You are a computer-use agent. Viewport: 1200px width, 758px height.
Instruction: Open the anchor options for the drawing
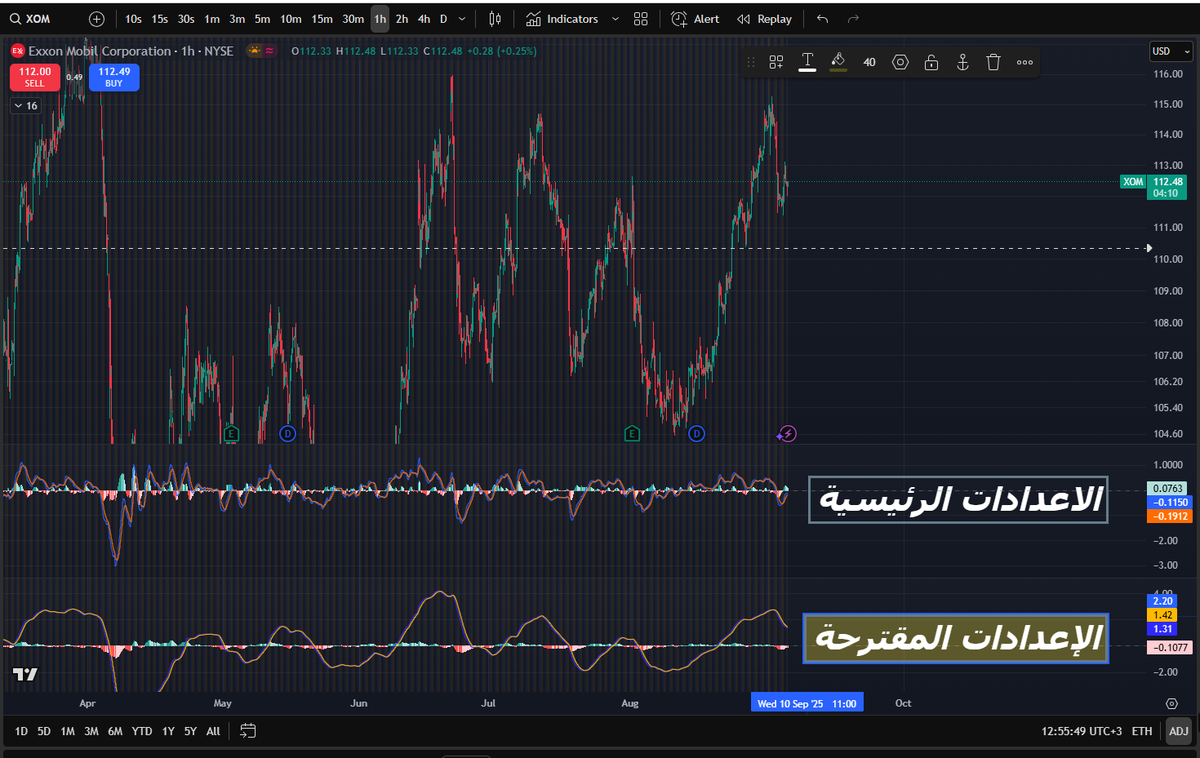click(x=962, y=62)
